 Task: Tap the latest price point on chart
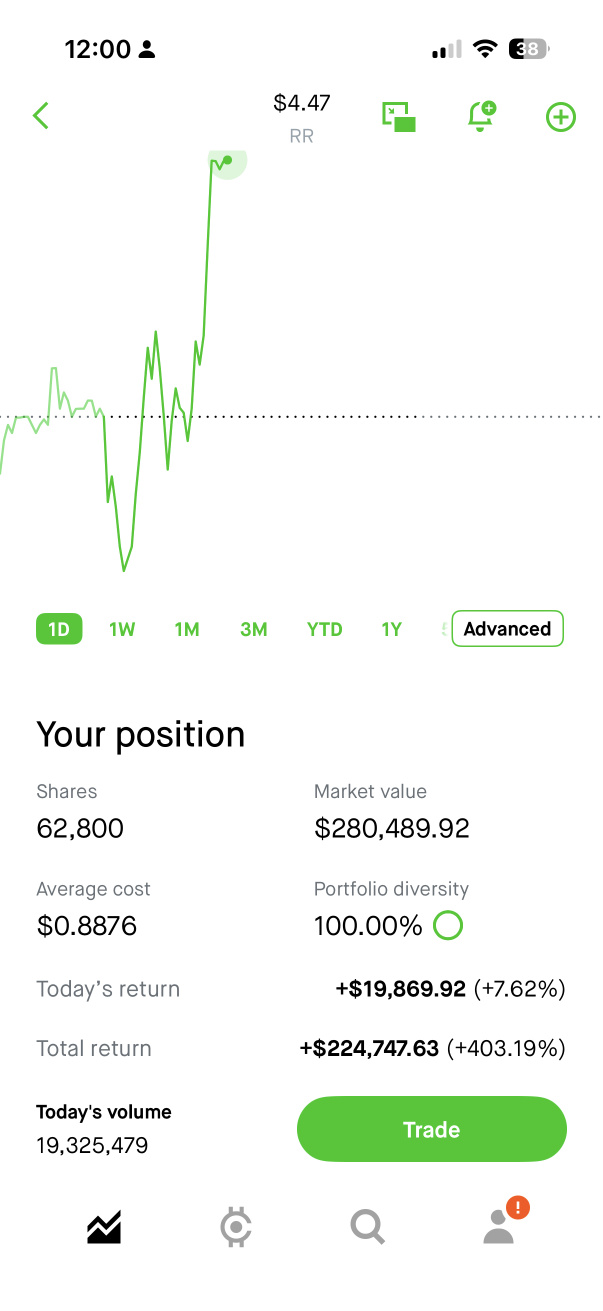coord(228,160)
